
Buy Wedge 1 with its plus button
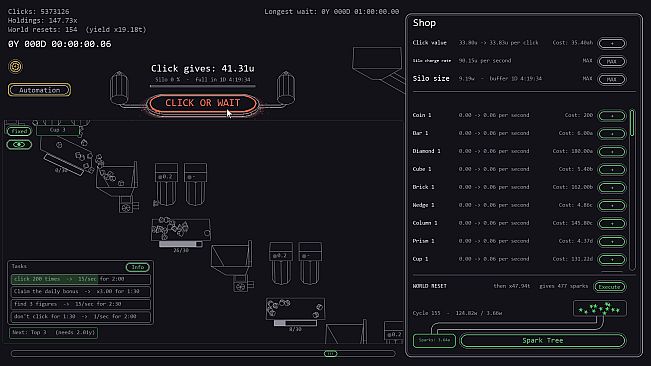click(x=612, y=205)
